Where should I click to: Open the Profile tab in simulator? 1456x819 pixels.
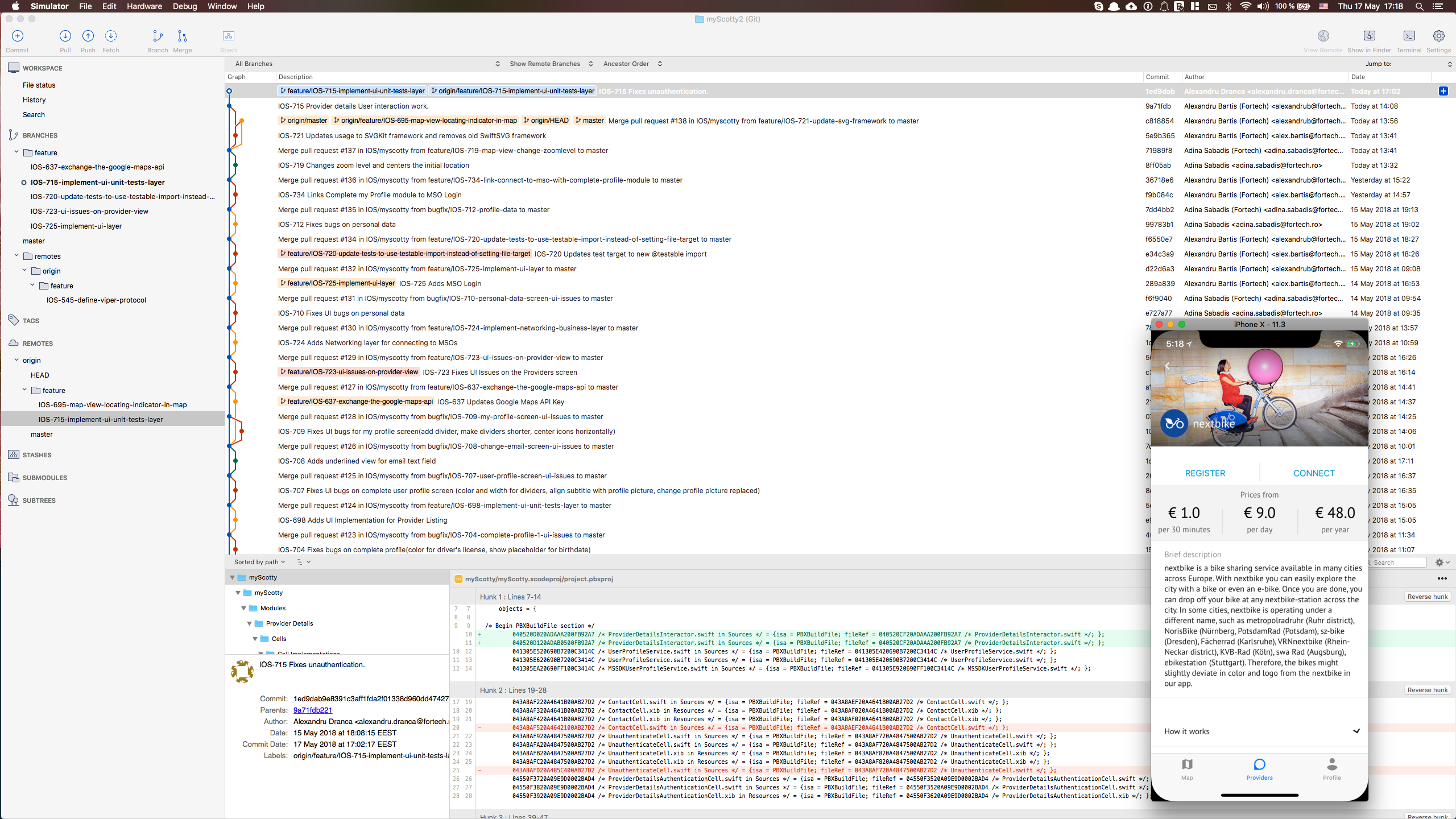(x=1332, y=769)
